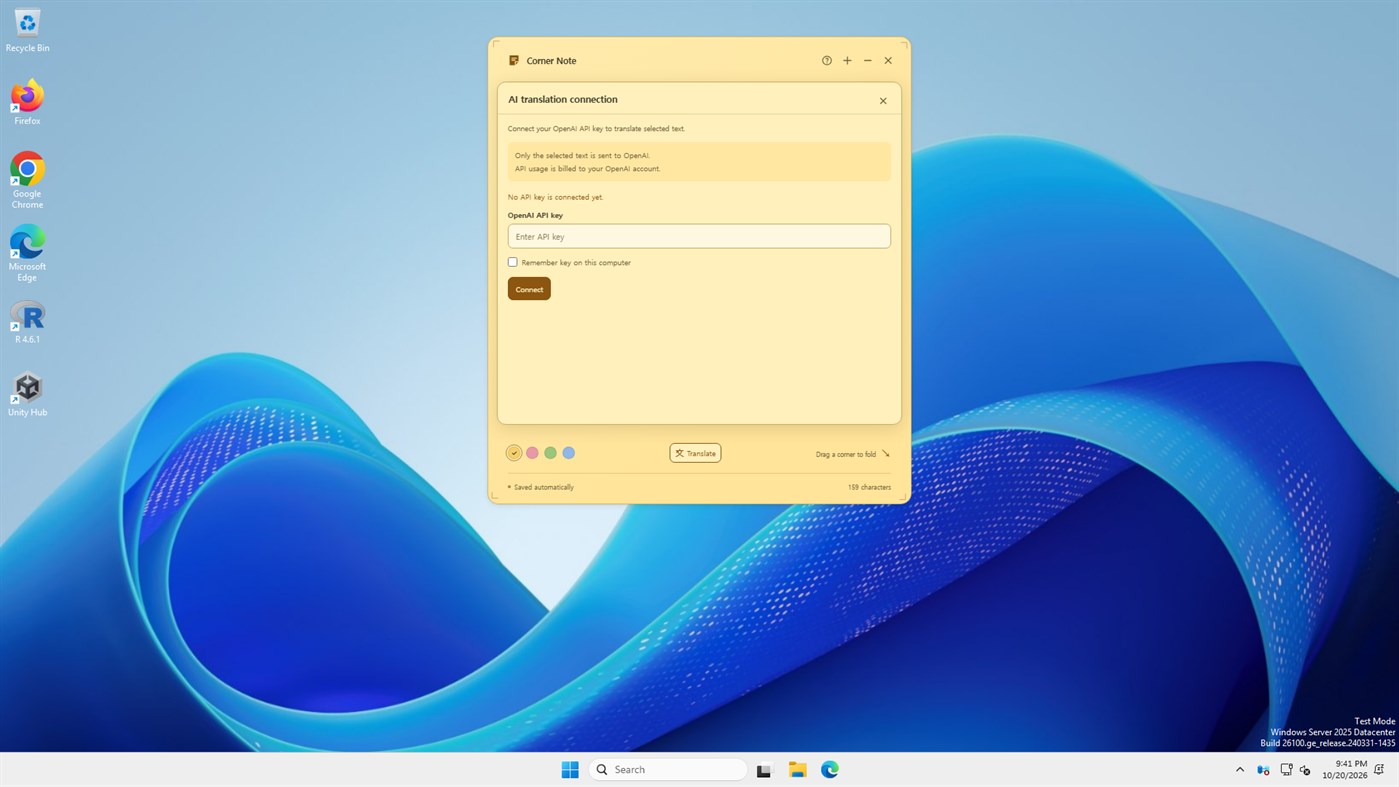The width and height of the screenshot is (1399, 787).
Task: Click the Connect button
Action: coord(529,289)
